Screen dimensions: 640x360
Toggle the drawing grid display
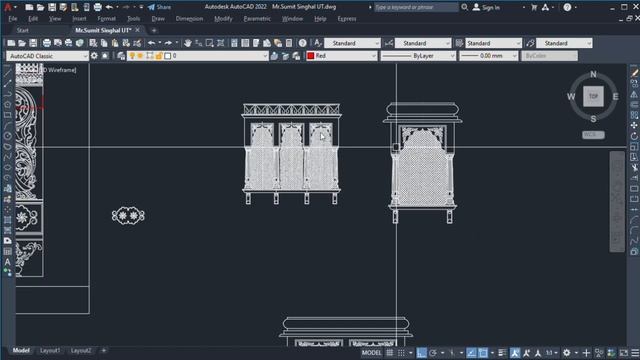[390, 353]
